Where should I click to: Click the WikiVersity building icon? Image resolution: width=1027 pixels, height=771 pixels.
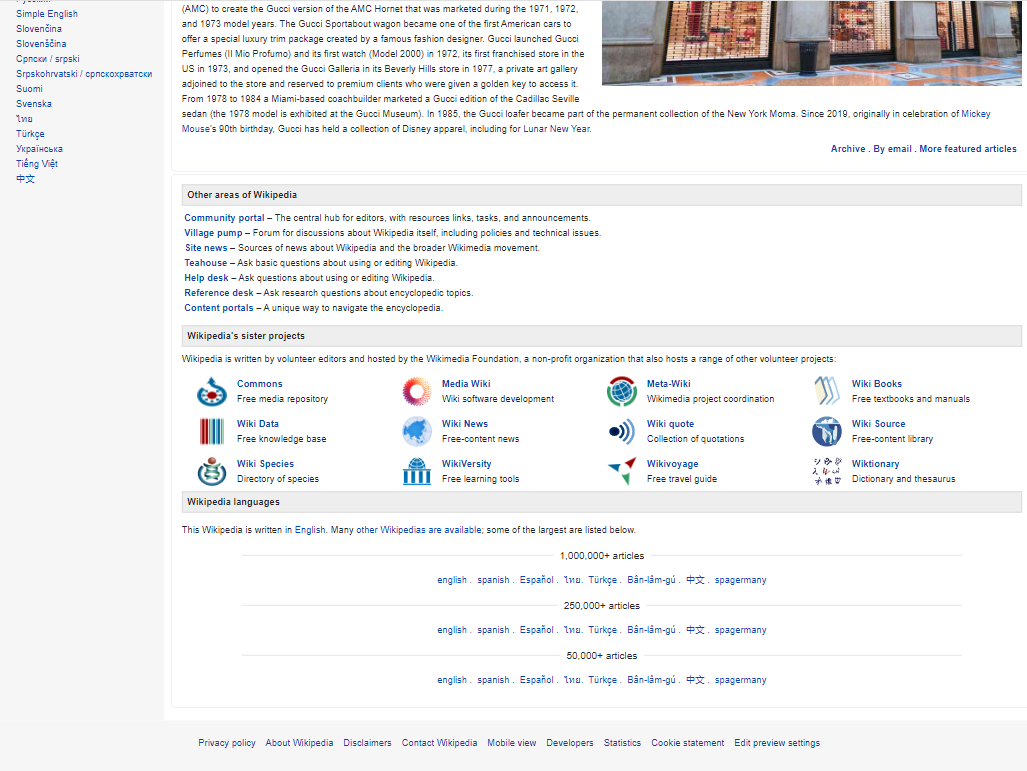point(417,472)
